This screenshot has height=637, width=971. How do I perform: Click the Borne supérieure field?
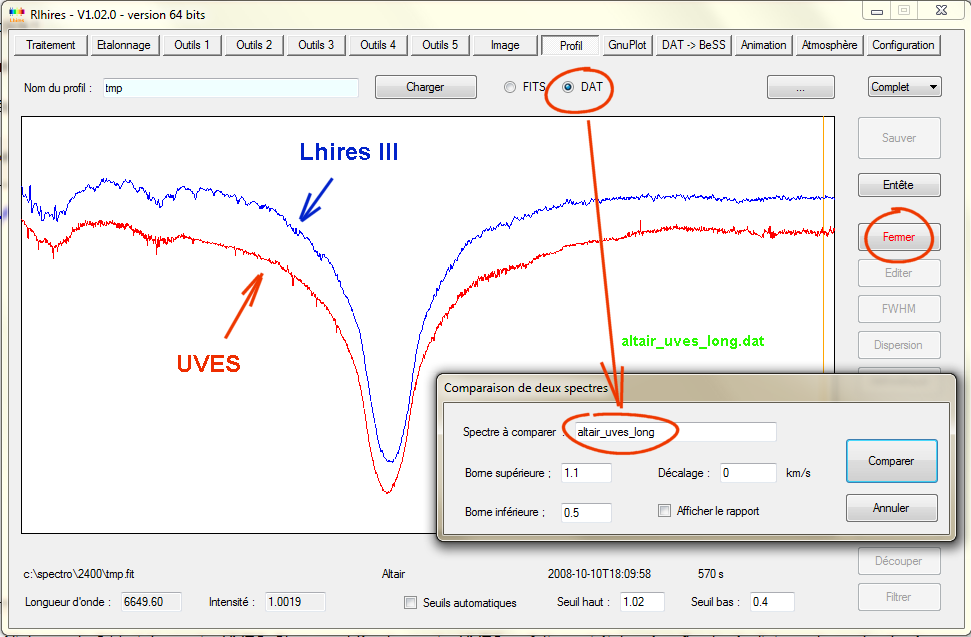tap(586, 473)
